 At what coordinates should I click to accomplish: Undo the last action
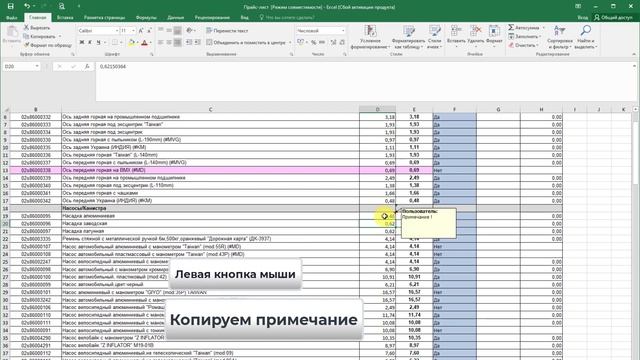[27, 6]
